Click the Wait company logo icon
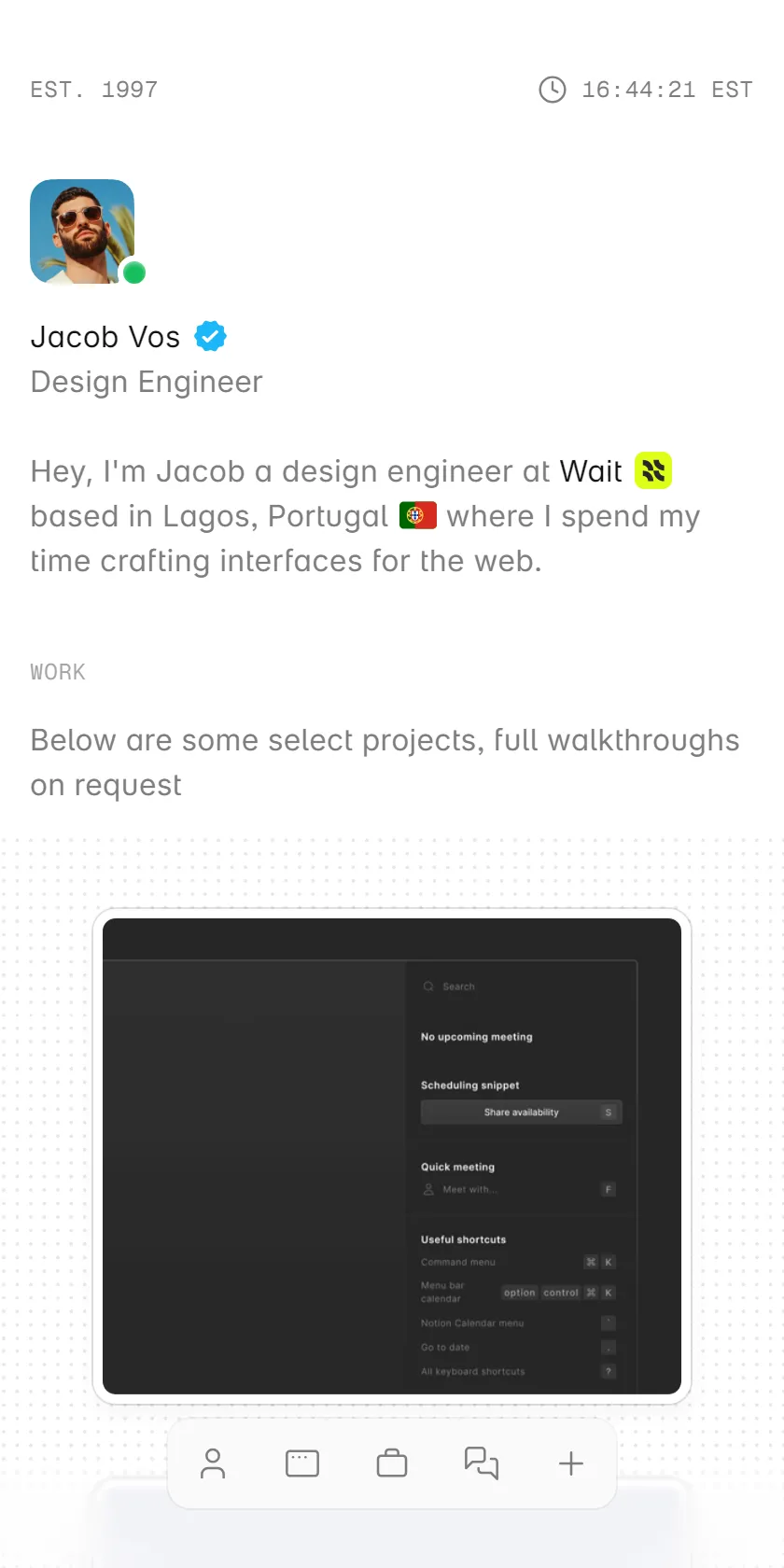Viewport: 784px width, 1568px height. [x=653, y=470]
